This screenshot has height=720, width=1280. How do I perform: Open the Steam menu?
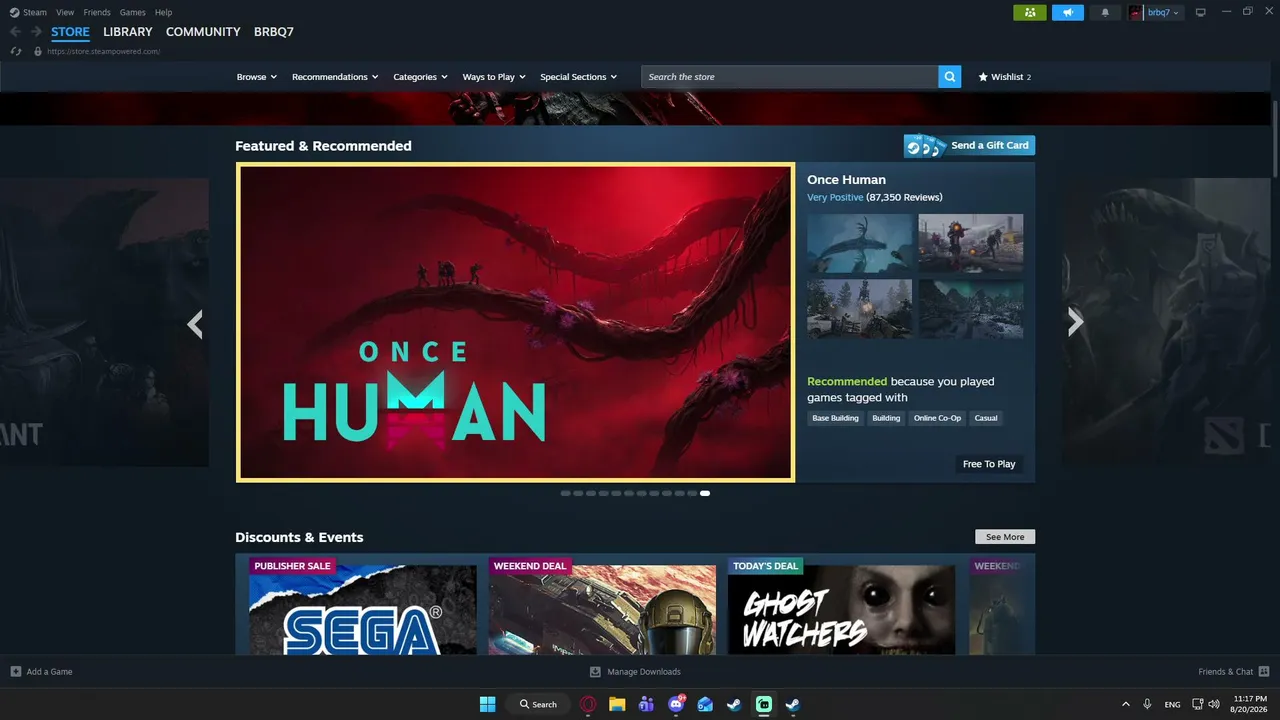pyautogui.click(x=35, y=12)
